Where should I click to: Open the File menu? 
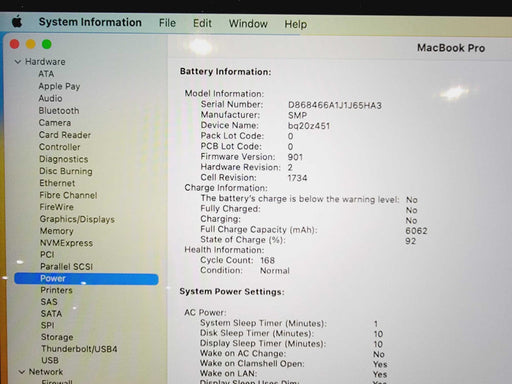167,23
